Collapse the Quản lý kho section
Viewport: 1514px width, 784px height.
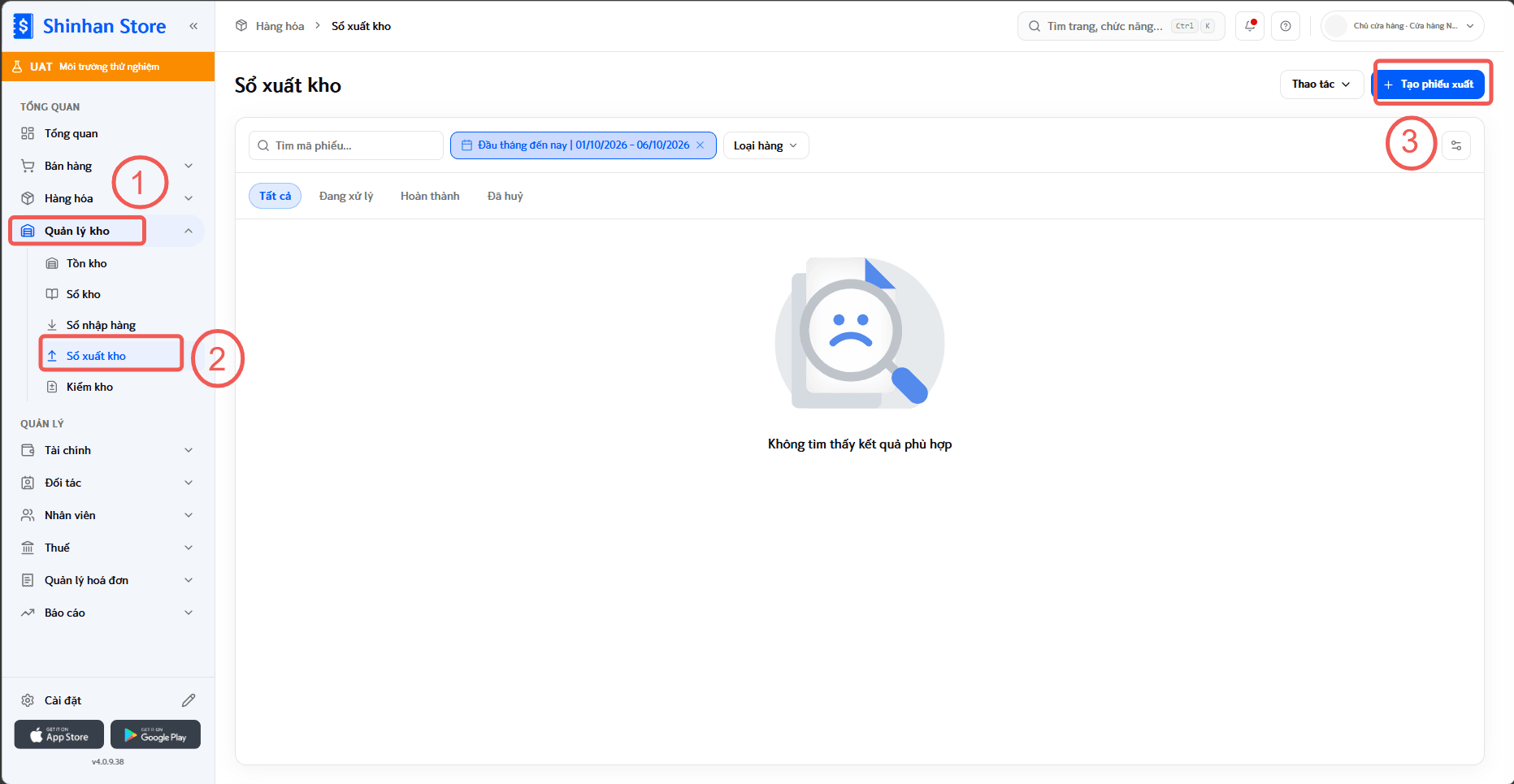point(107,231)
